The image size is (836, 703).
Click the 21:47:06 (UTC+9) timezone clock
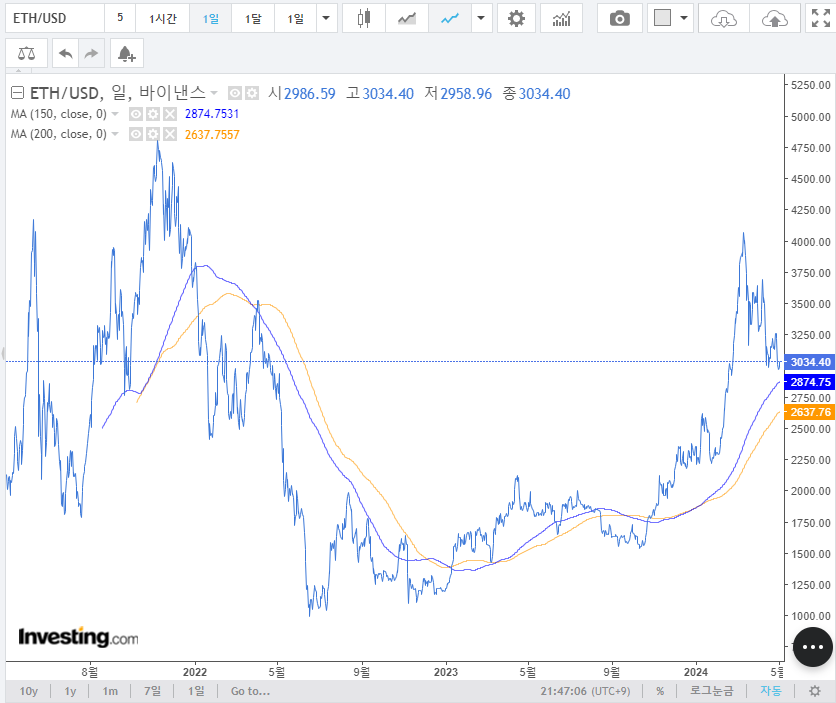[x=585, y=691]
